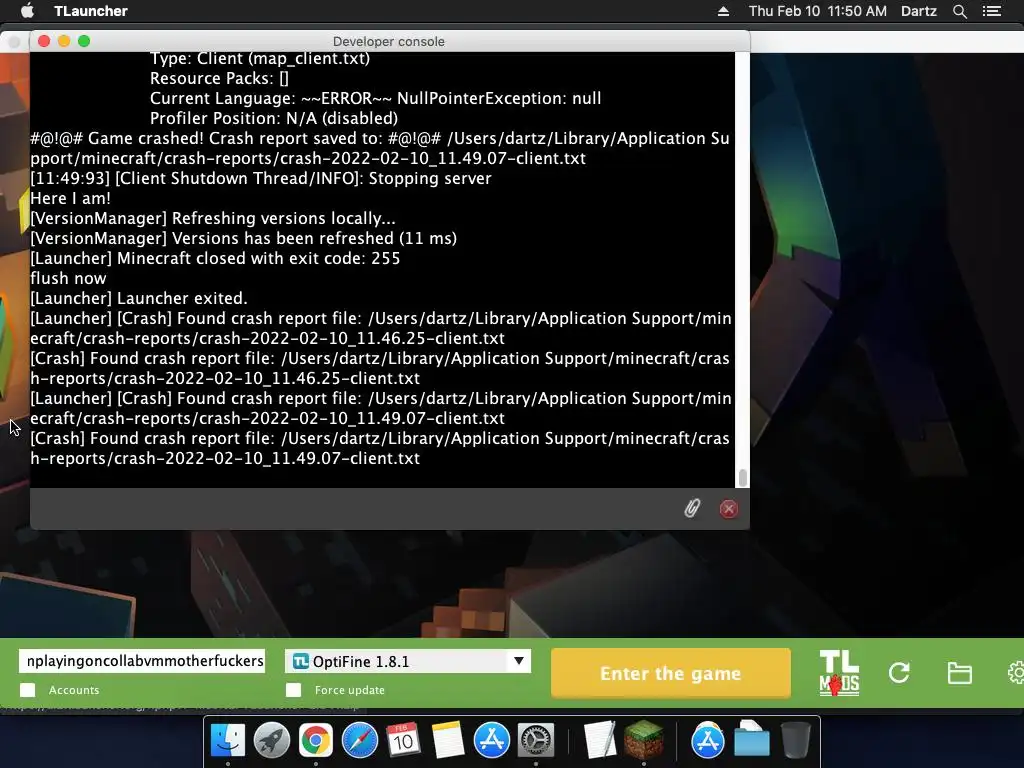Open the launcher settings gear
The height and width of the screenshot is (768, 1024).
point(1016,673)
